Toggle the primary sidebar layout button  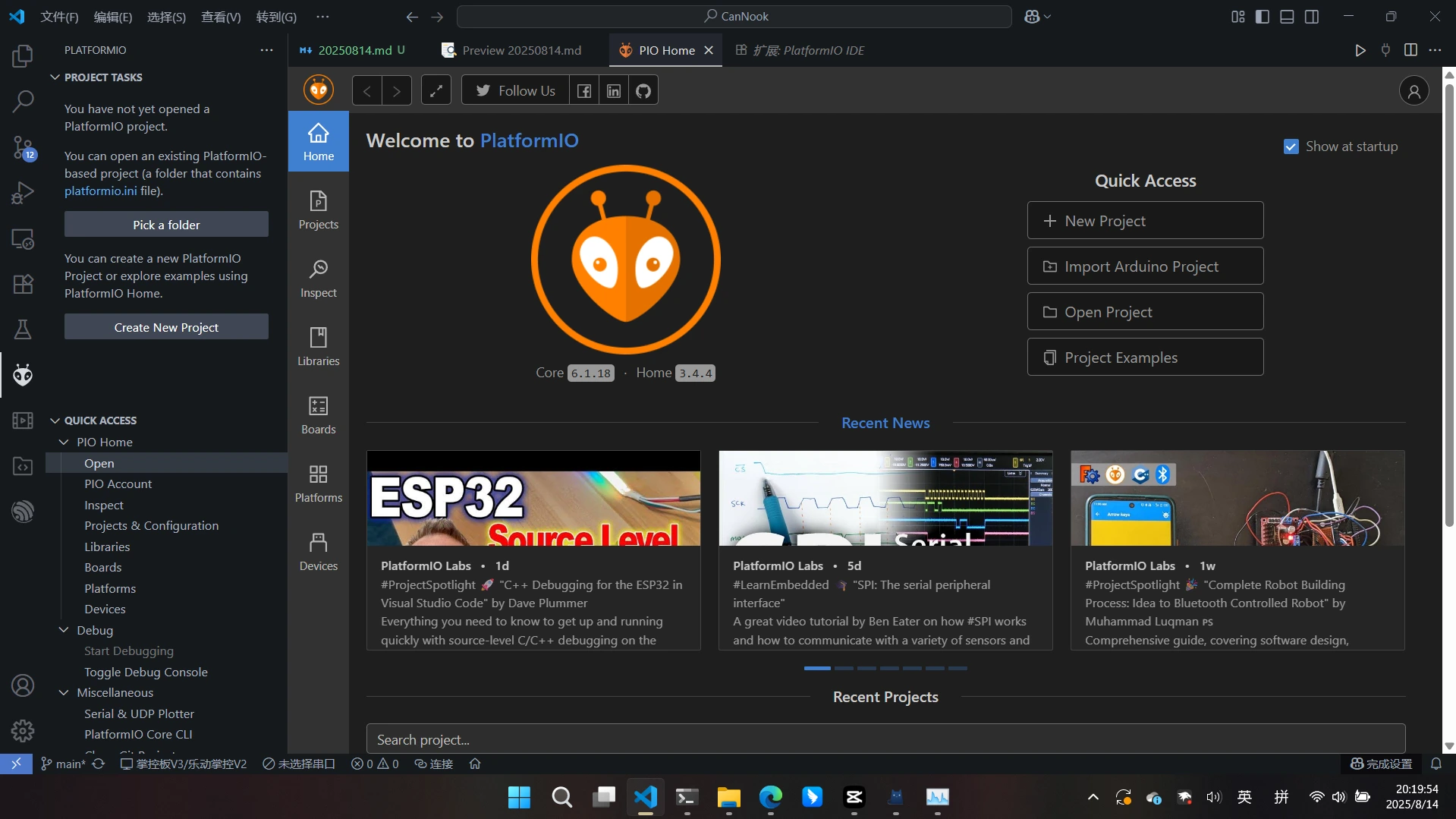1263,17
